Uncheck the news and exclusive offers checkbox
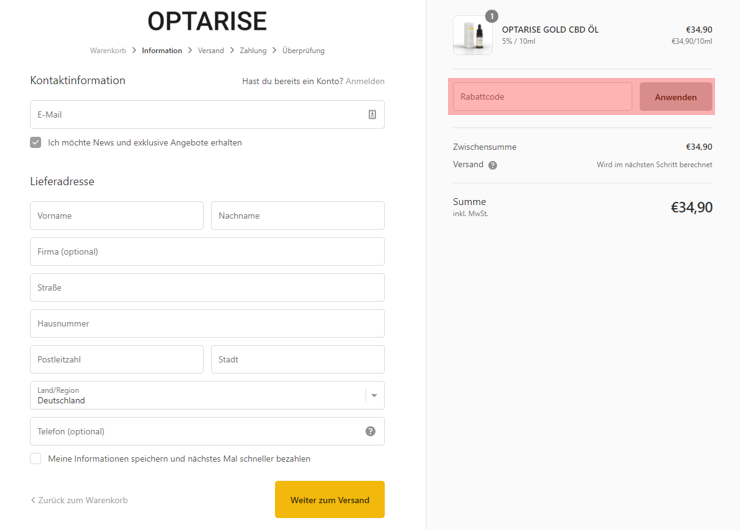 [x=35, y=143]
